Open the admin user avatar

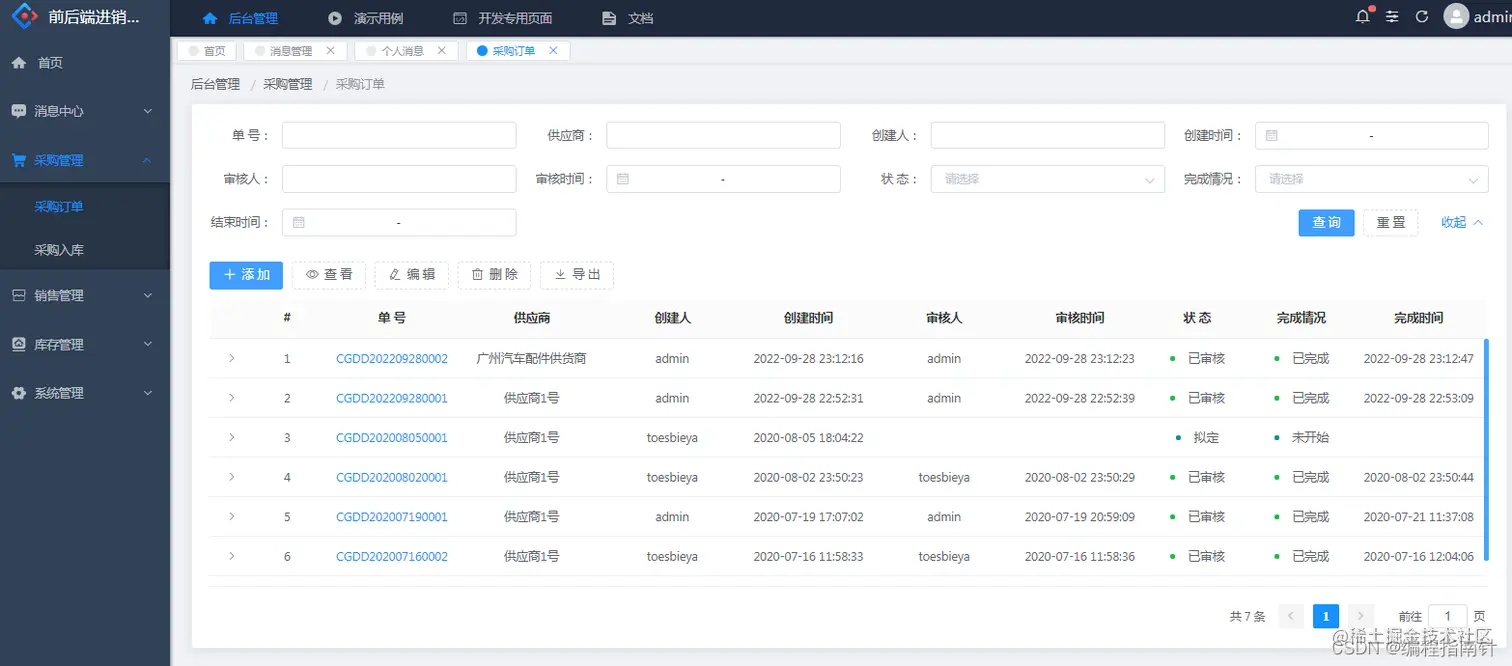pos(1456,17)
